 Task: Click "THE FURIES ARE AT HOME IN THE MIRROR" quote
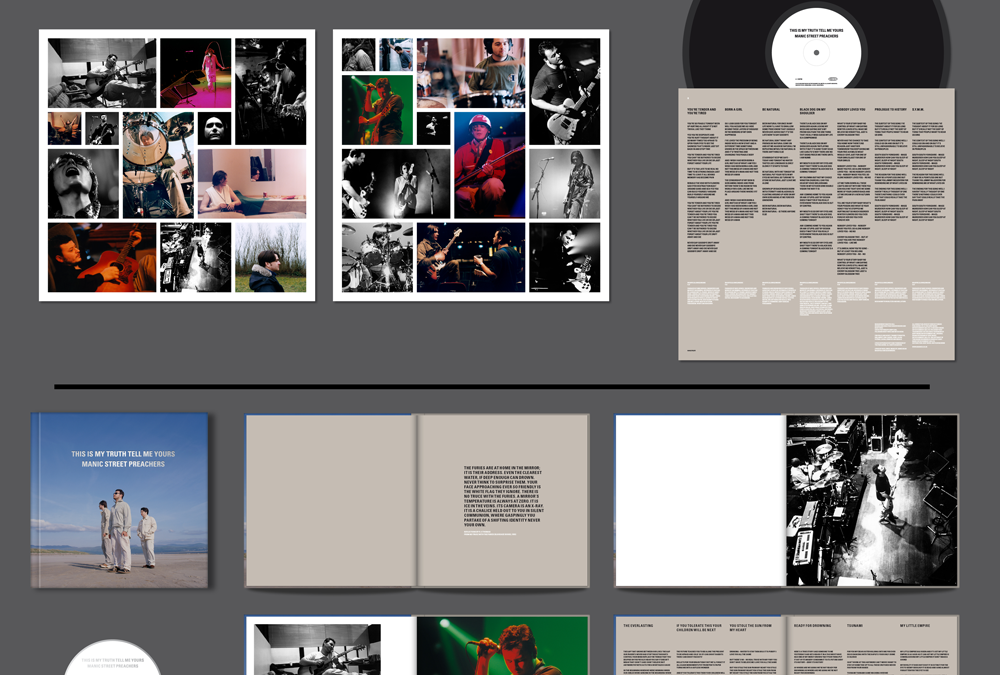[x=503, y=497]
